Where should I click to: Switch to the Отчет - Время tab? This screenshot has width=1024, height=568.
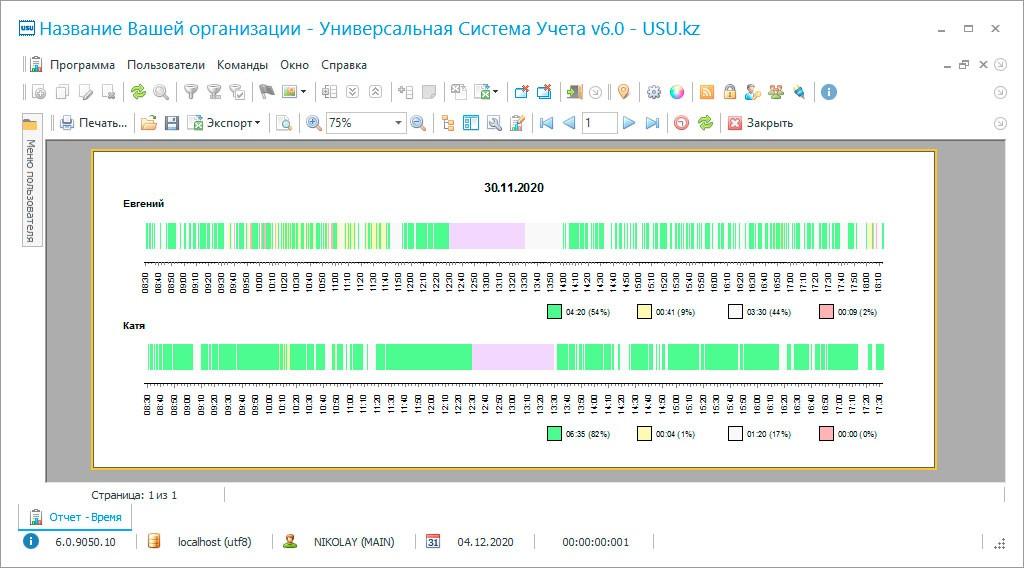(x=75, y=517)
